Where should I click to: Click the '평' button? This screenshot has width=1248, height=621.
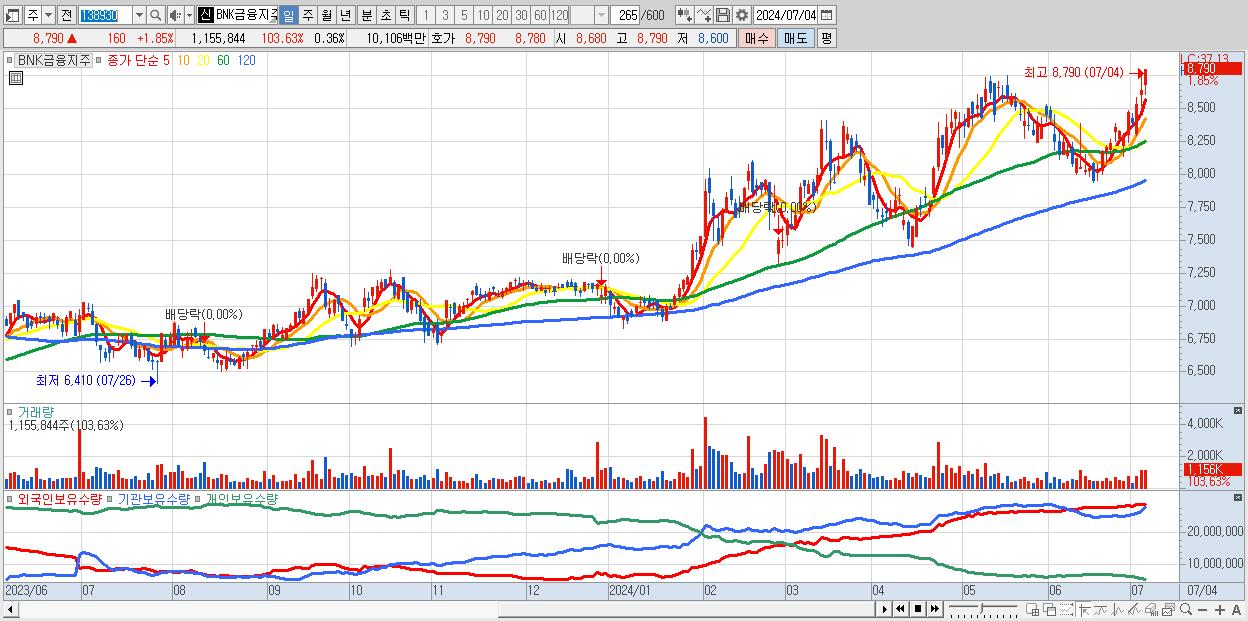point(826,38)
